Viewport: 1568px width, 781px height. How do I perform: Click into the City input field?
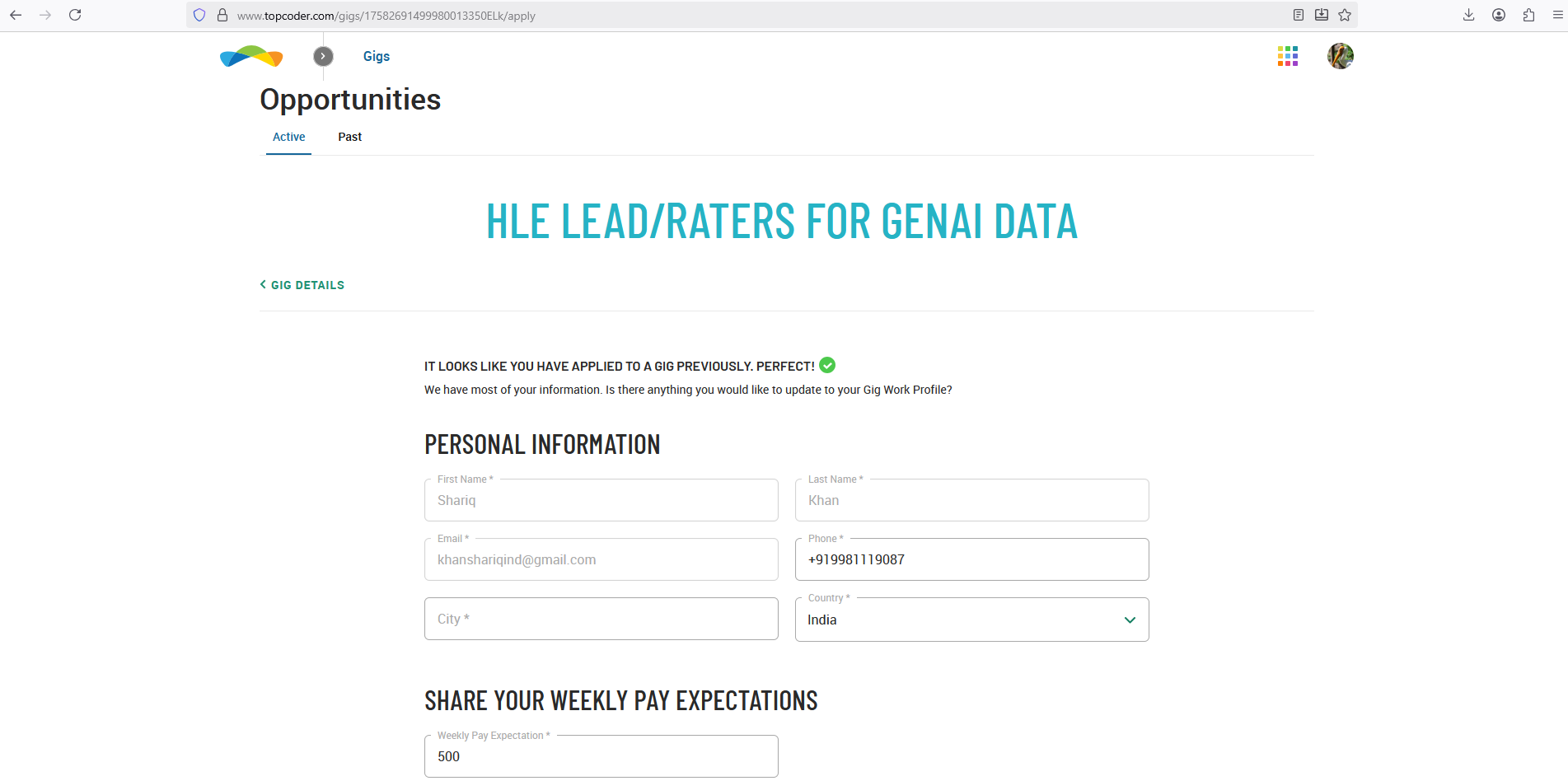[x=601, y=619]
